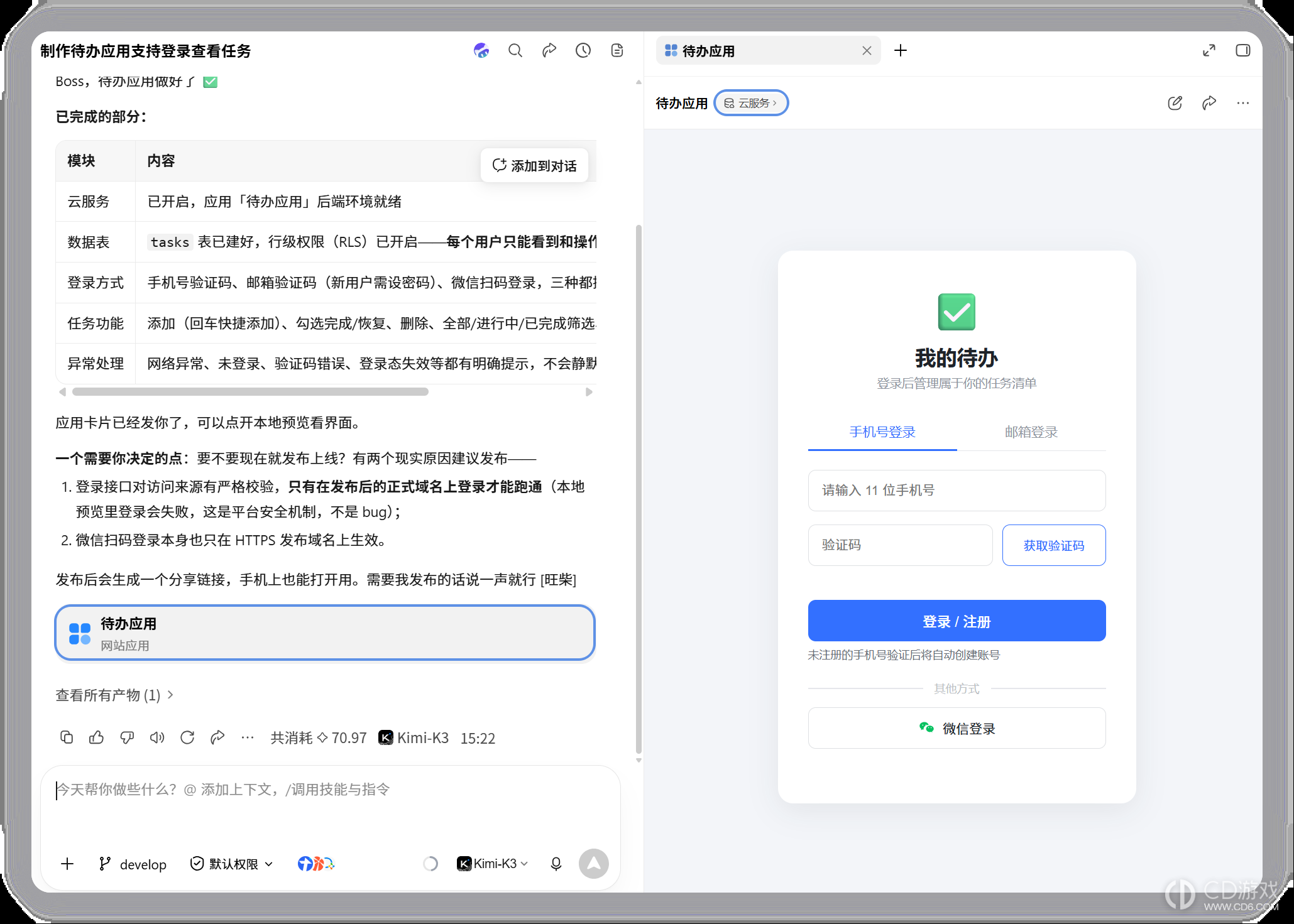The width and height of the screenshot is (1294, 924).
Task: Switch to the 邮箱登录 tab
Action: (x=1031, y=432)
